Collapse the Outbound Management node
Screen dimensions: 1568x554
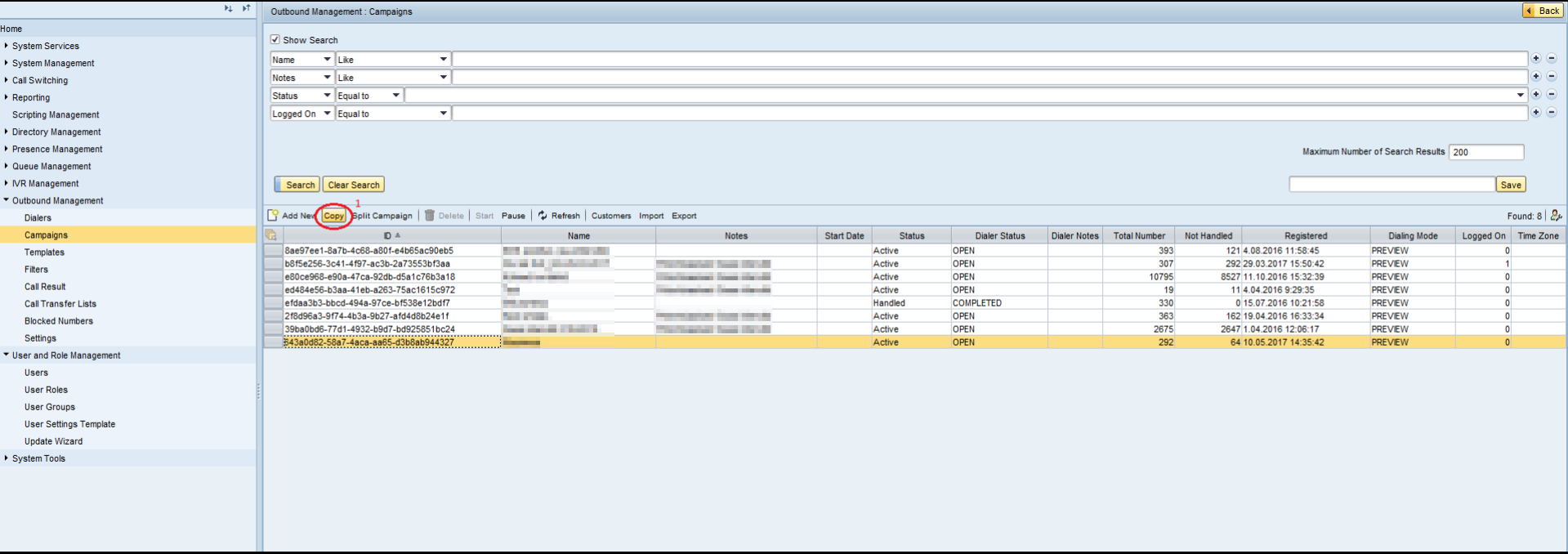click(7, 200)
